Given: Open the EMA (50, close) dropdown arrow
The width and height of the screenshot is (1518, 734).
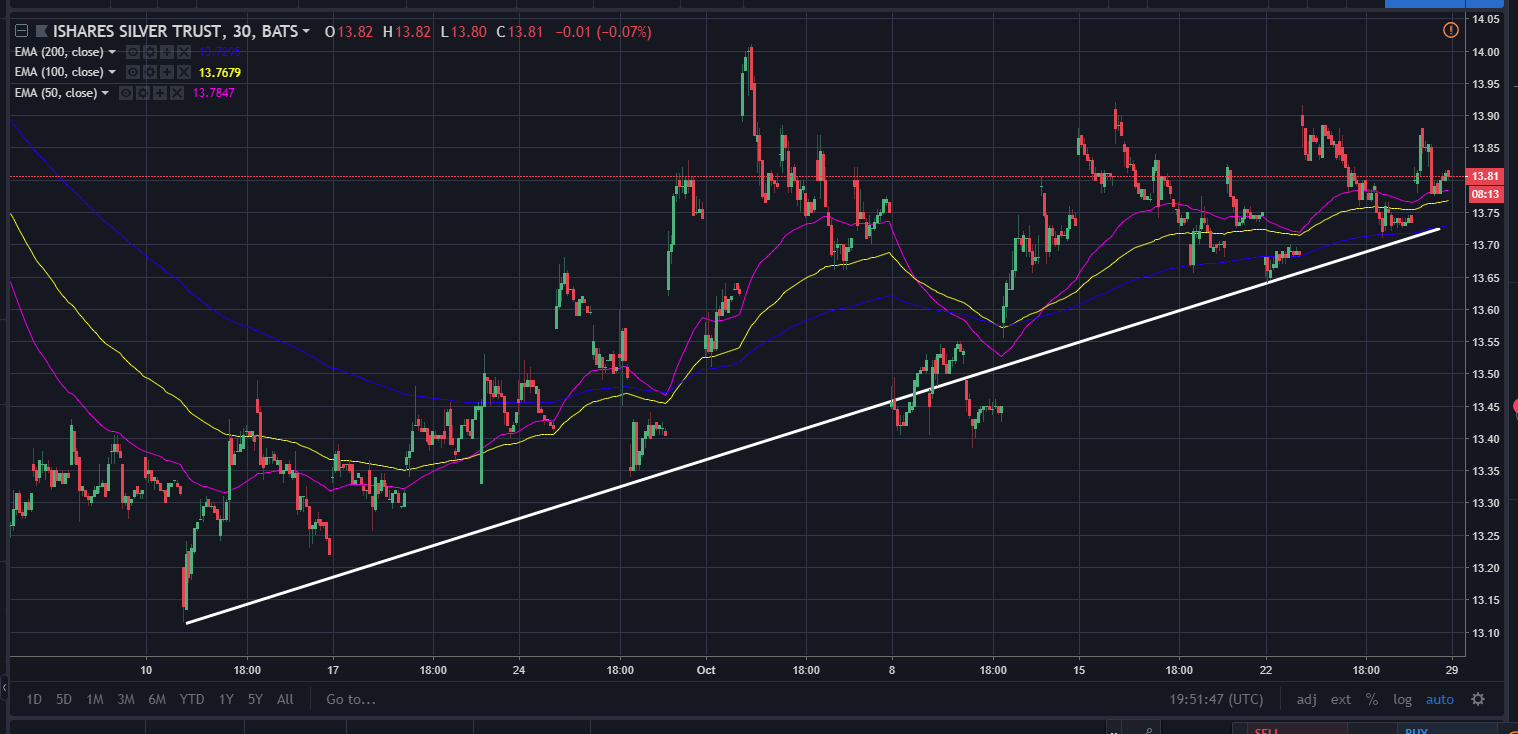Looking at the screenshot, I should [105, 93].
